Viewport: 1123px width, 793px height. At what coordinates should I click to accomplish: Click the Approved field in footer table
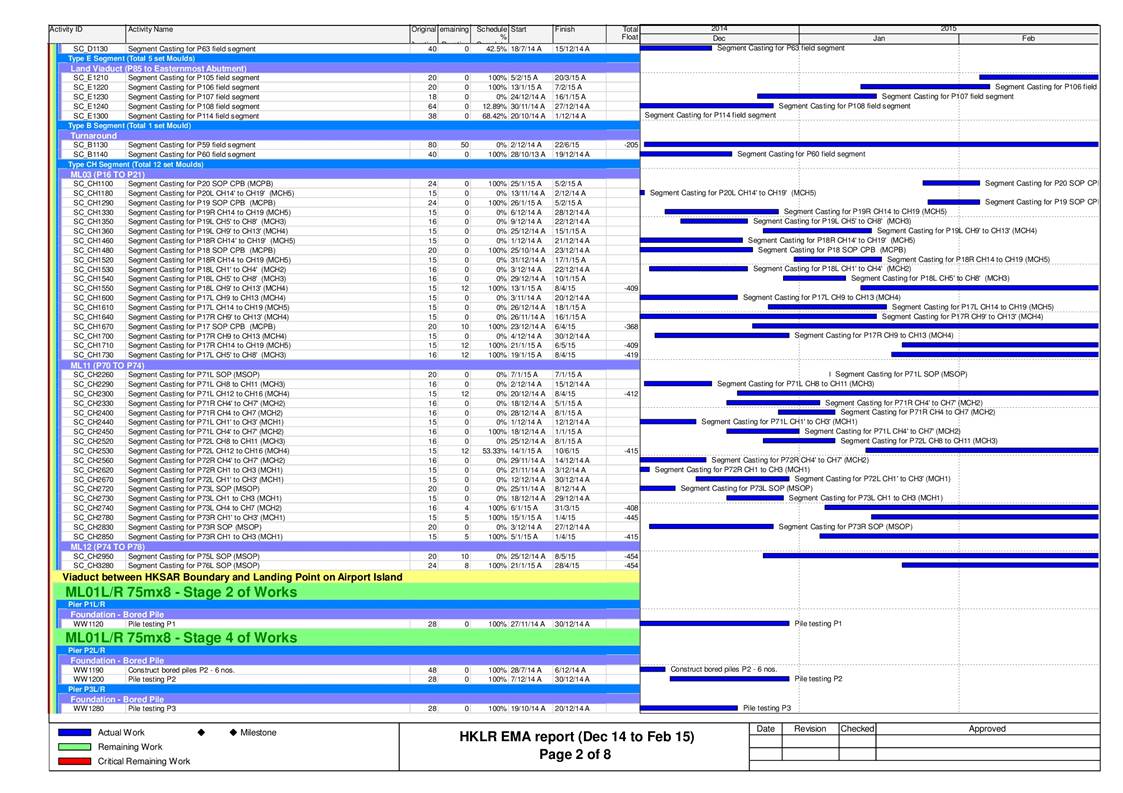click(x=987, y=729)
